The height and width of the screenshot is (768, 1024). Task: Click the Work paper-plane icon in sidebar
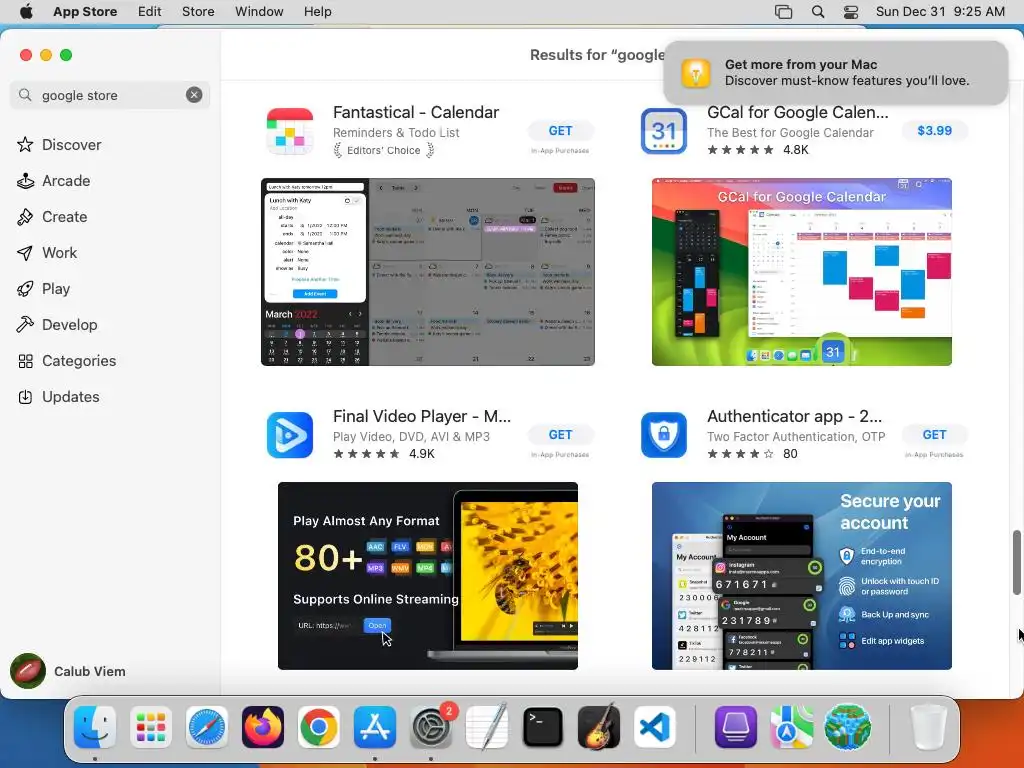25,253
